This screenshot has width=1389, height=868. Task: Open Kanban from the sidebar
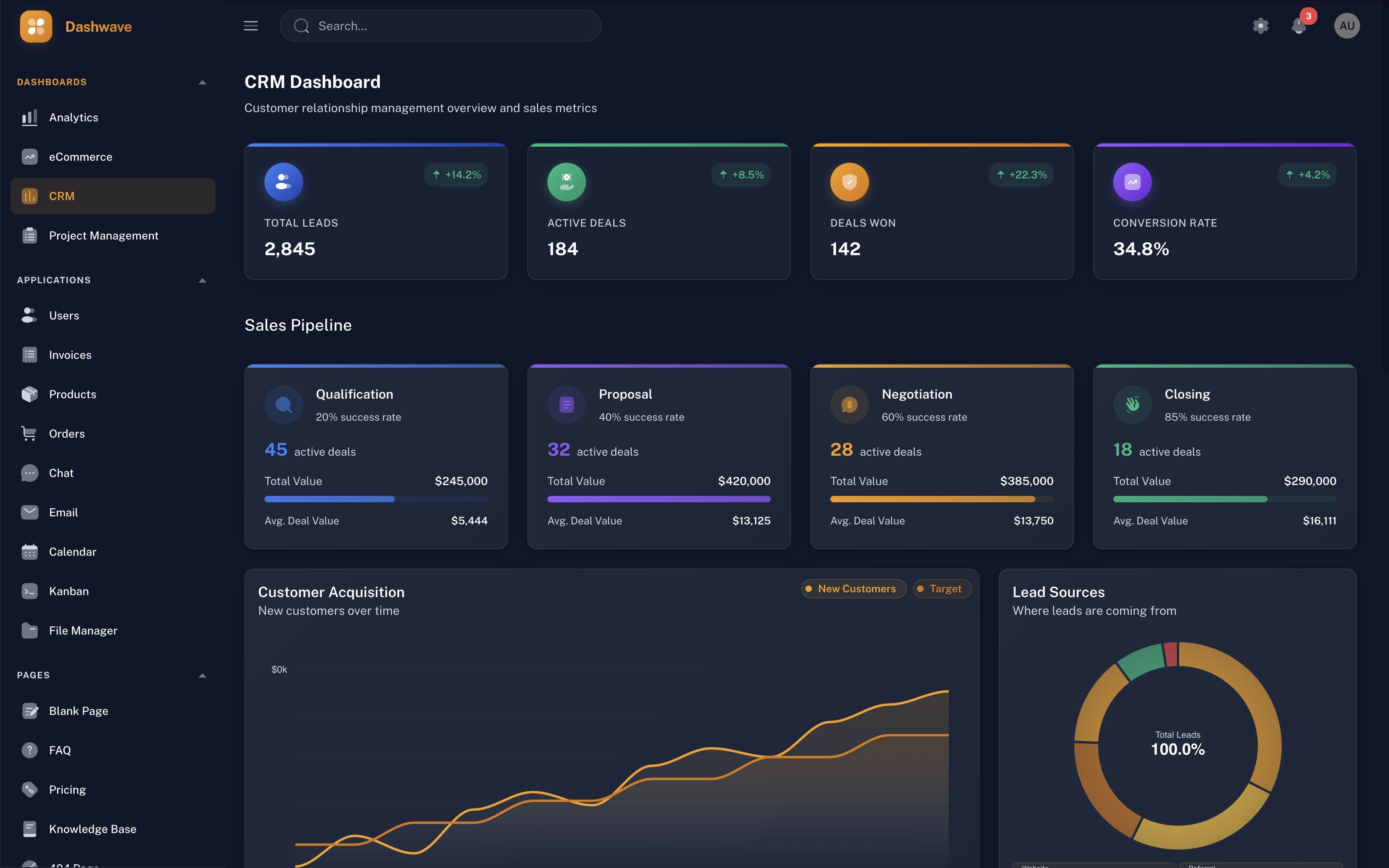[x=69, y=591]
